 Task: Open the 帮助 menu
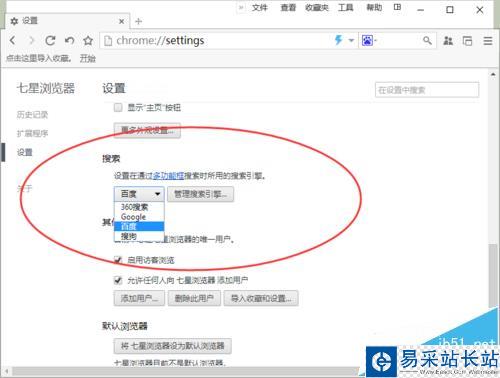click(374, 7)
